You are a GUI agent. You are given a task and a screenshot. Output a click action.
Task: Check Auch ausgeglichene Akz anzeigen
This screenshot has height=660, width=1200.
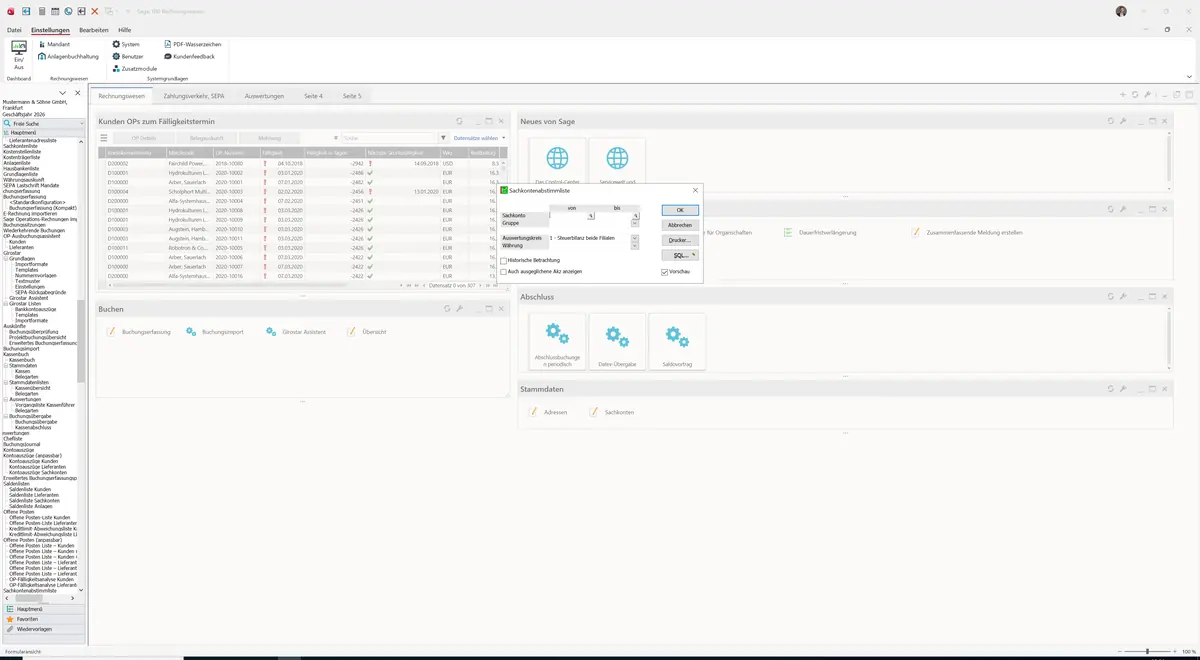503,271
